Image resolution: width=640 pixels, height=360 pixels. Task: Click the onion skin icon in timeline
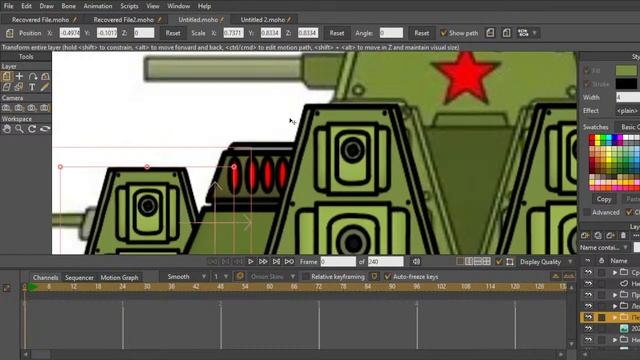coord(240,276)
